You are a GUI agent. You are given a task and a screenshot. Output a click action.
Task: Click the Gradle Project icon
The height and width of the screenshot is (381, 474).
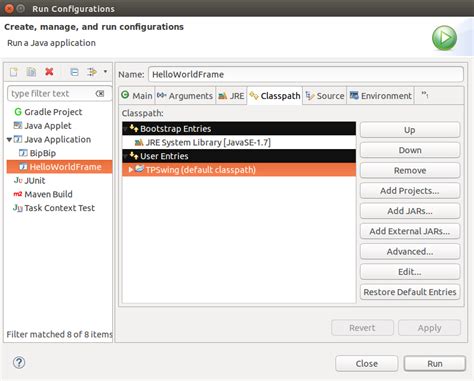18,112
